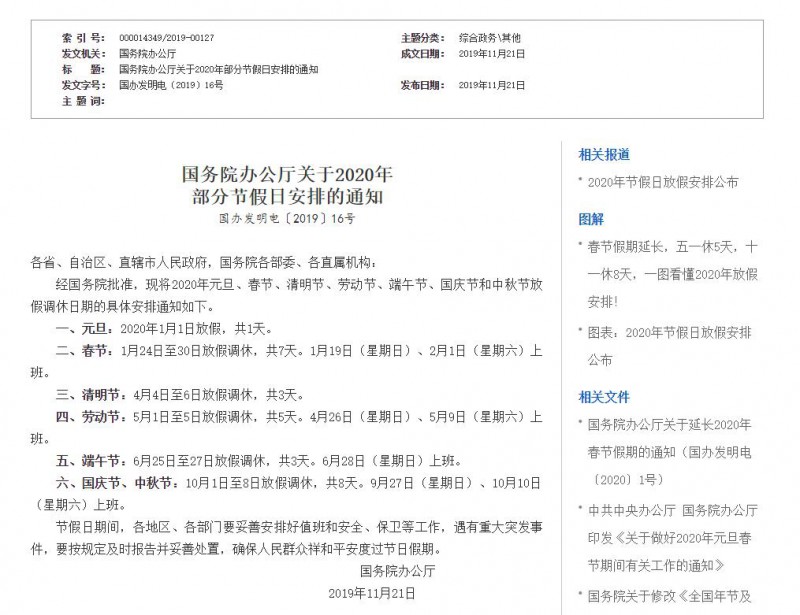
Task: Click the document number beneath the article title
Action: pyautogui.click(x=287, y=218)
